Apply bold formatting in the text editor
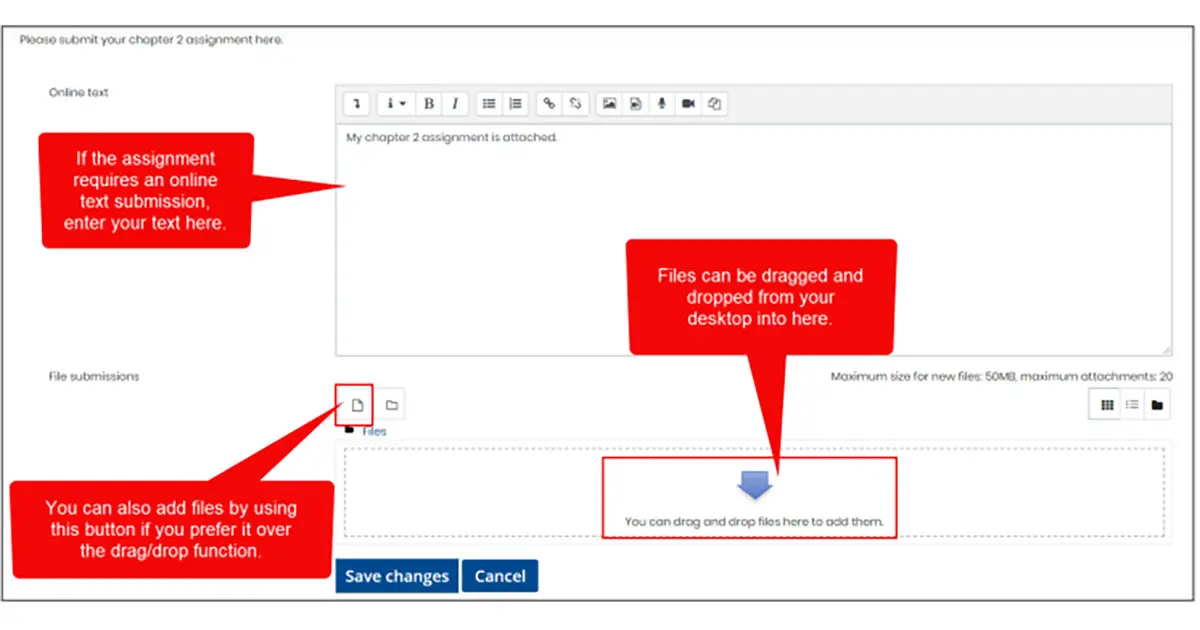The height and width of the screenshot is (630, 1200). pos(428,103)
